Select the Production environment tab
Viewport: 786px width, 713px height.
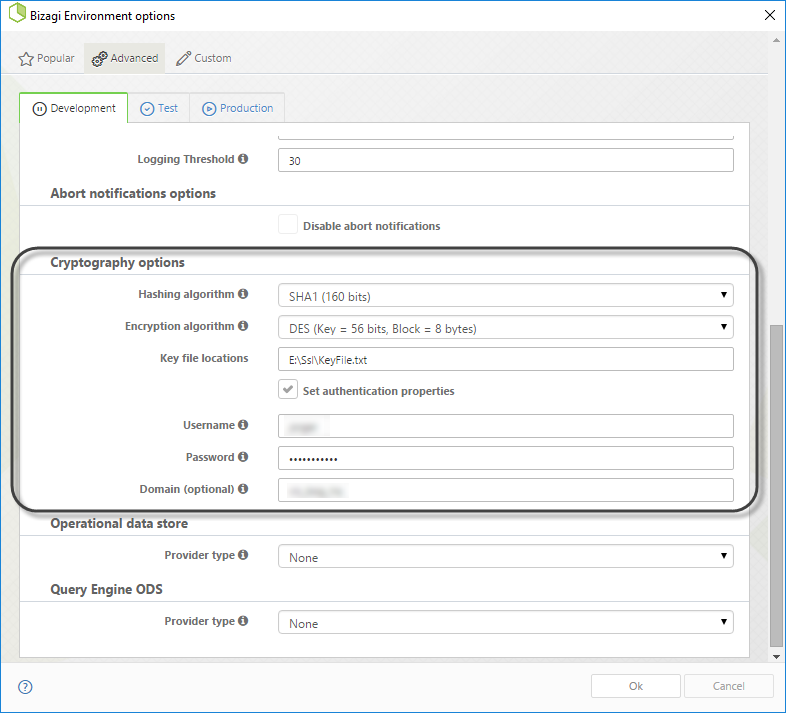[x=237, y=108]
